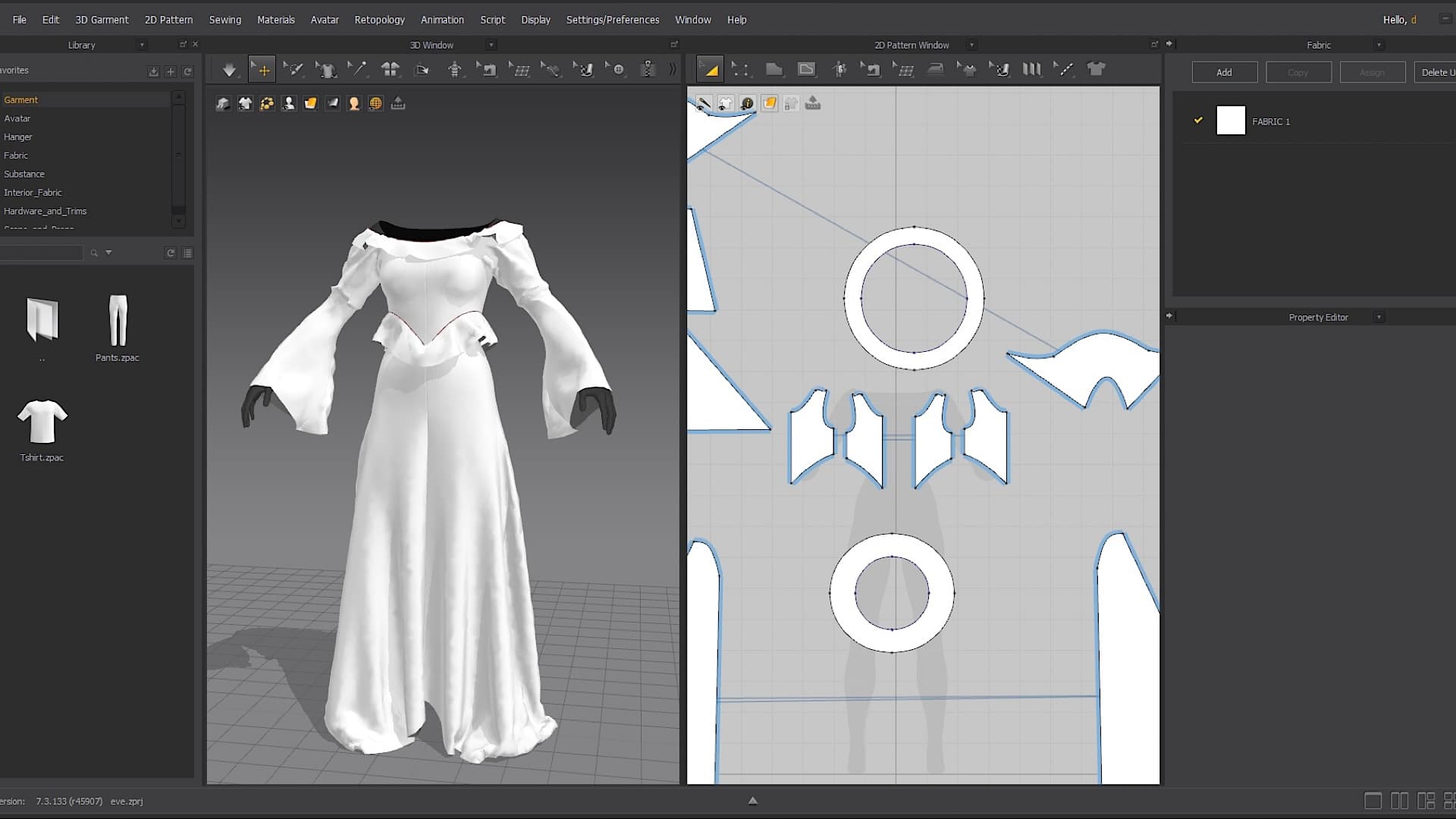Open the 3D Garment menu
The height and width of the screenshot is (819, 1456).
click(102, 20)
